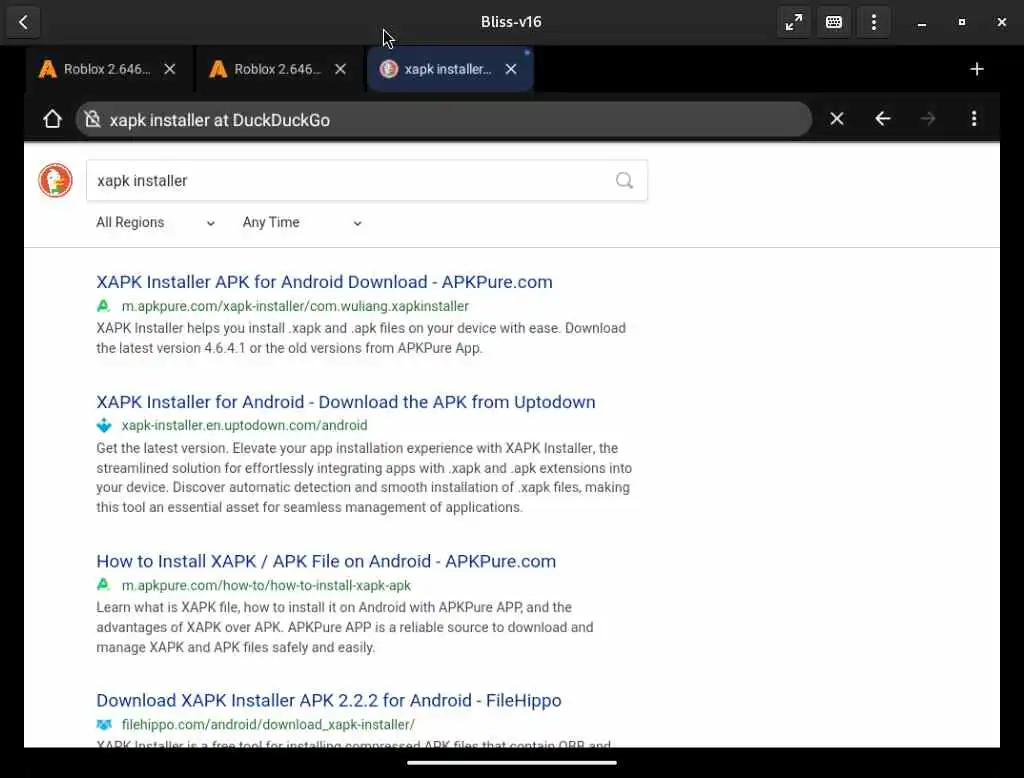This screenshot has height=778, width=1024.
Task: Click the APKPure favicon beside how-to URL
Action: (103, 585)
